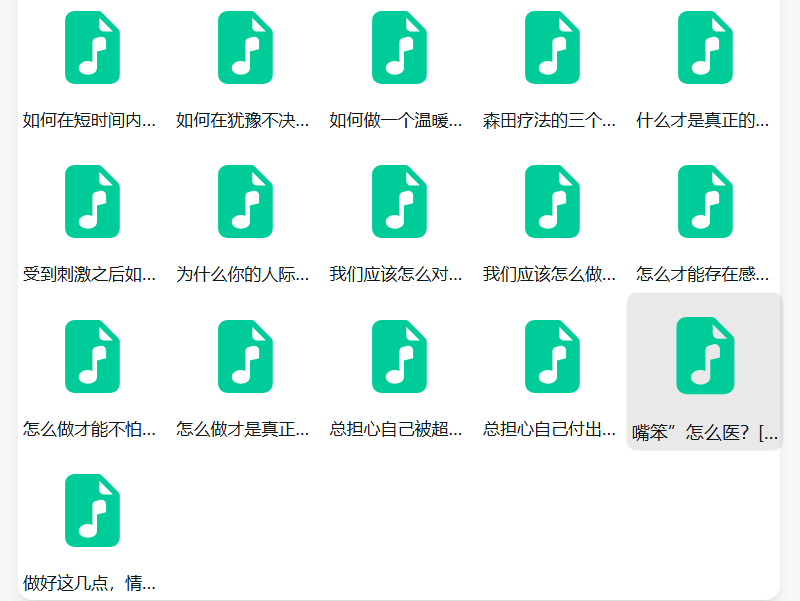Click file name 做好这几点，情...
The image size is (800, 601).
pos(89,583)
